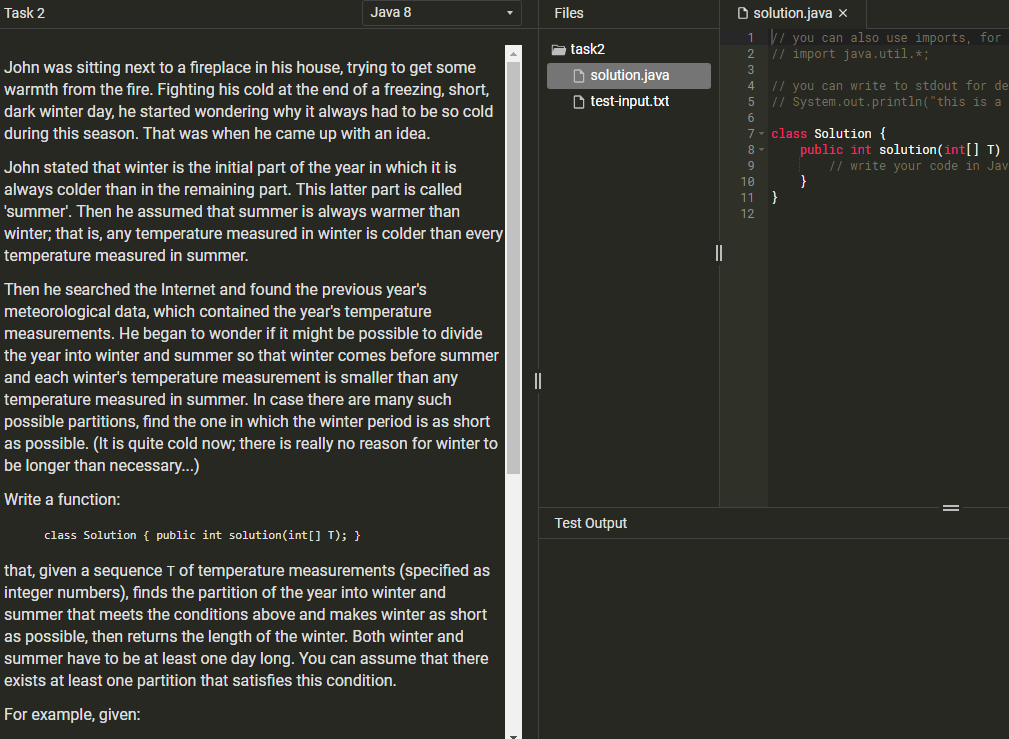This screenshot has width=1009, height=739.
Task: Click the horizontal divider handle above Test Output
Action: point(951,507)
